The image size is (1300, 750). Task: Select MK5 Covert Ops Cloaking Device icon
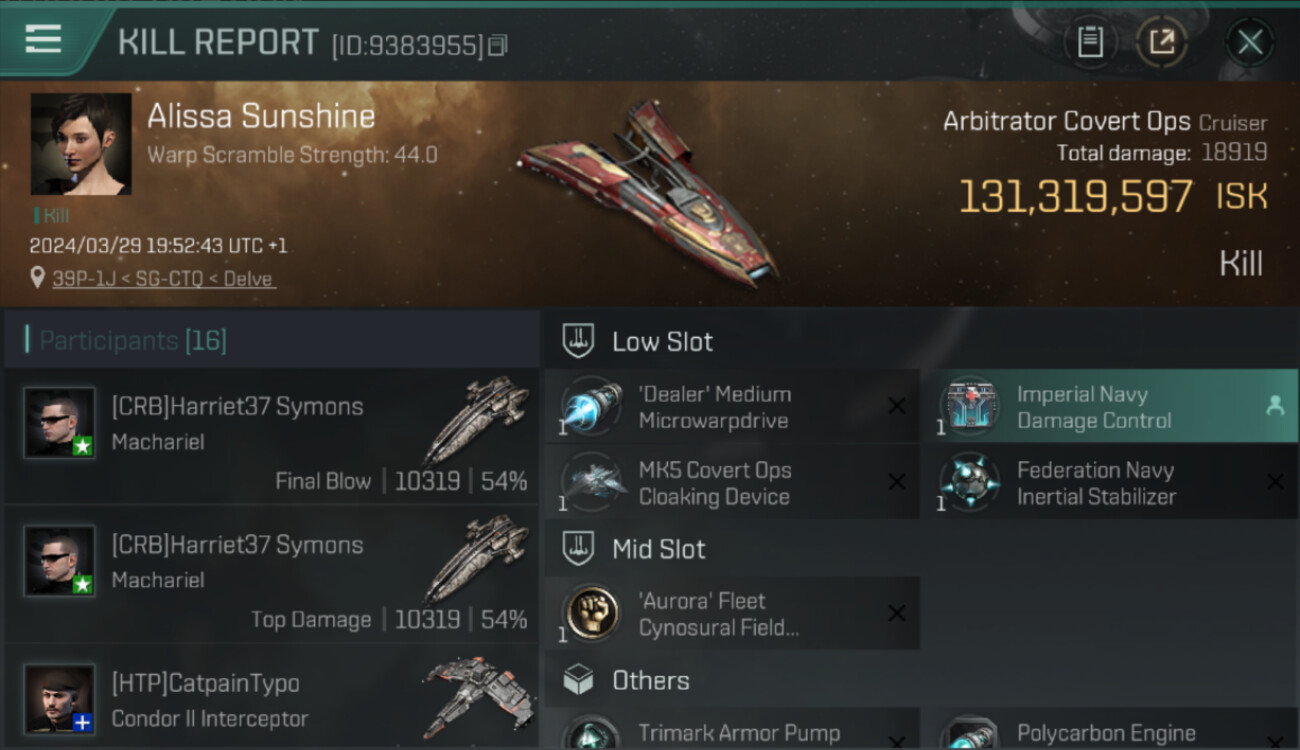click(x=593, y=482)
